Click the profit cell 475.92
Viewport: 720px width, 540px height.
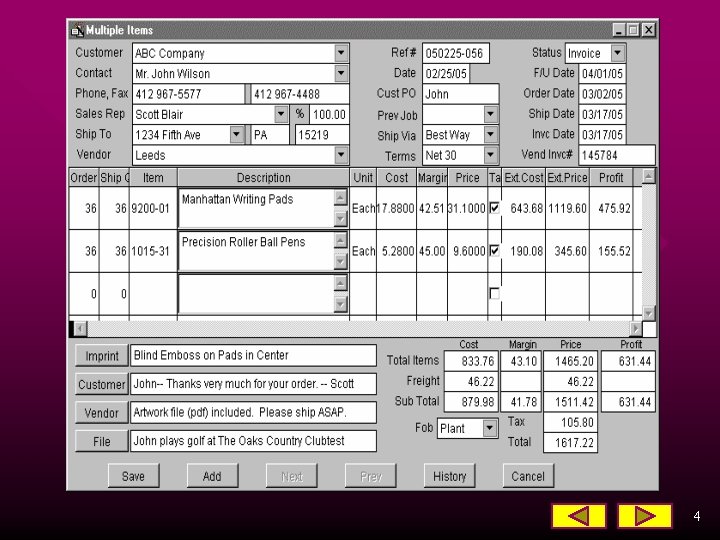pyautogui.click(x=611, y=208)
